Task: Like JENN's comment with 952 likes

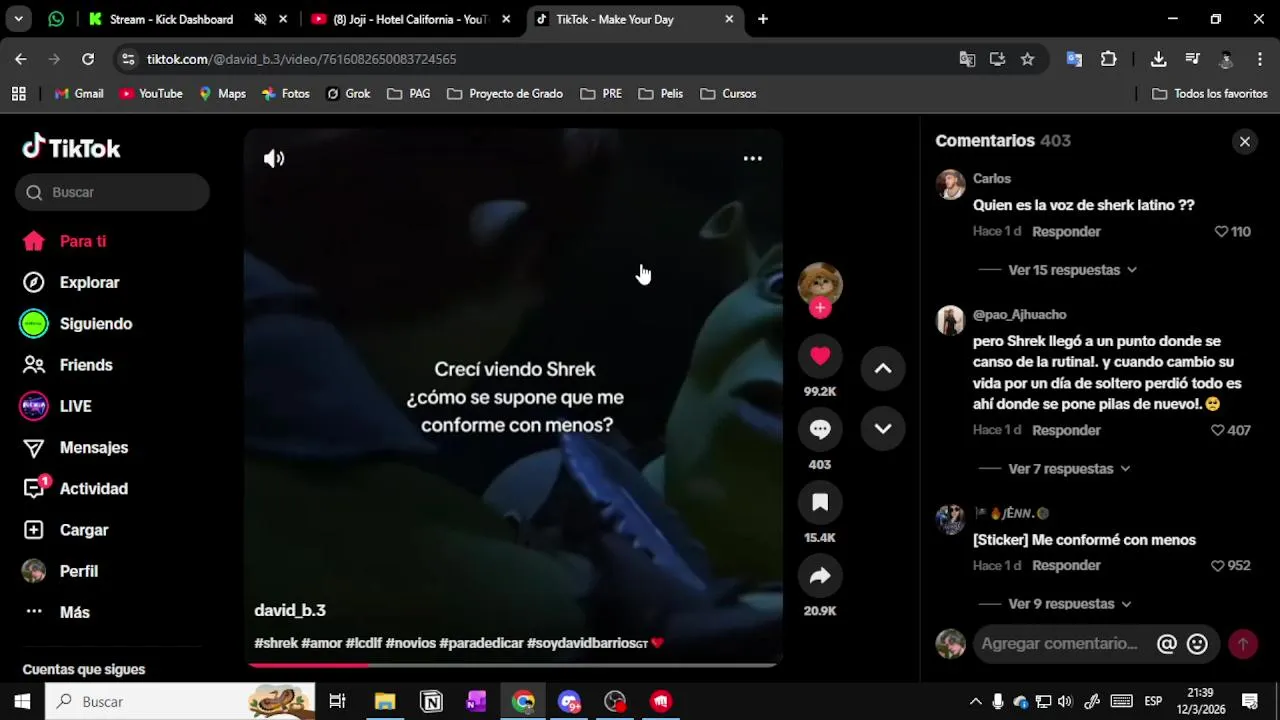Action: point(1217,565)
